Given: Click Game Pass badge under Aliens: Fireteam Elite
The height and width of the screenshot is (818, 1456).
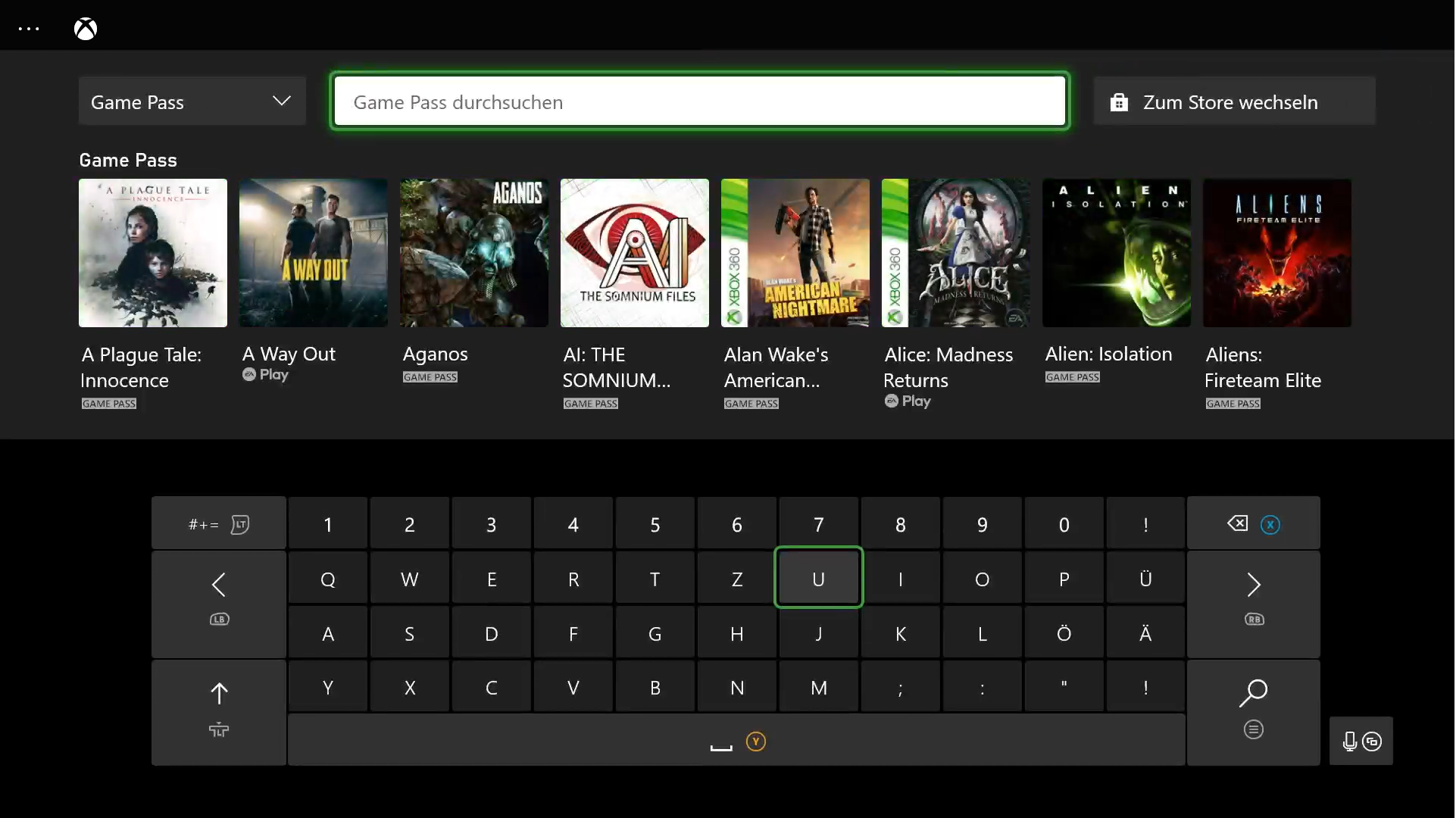Looking at the screenshot, I should [1233, 404].
